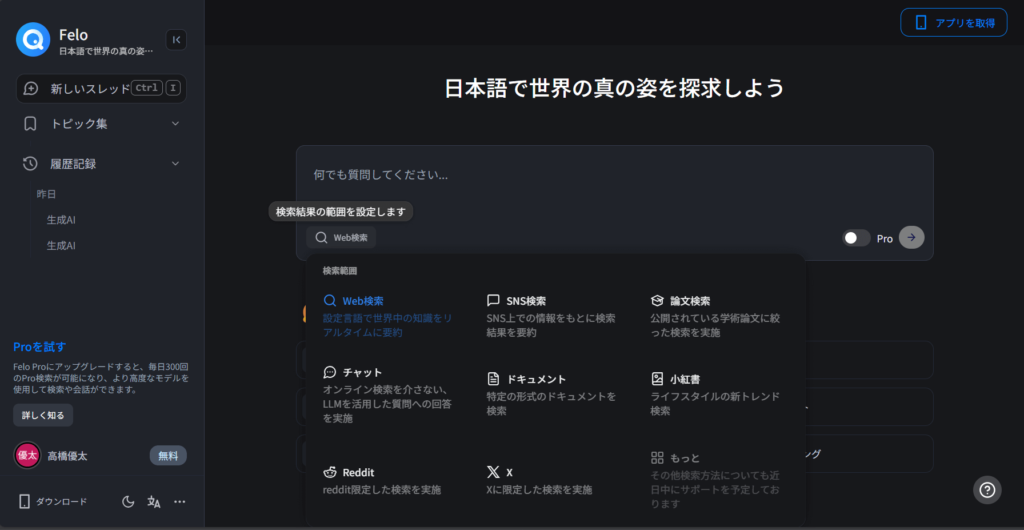Click the user avatar 優太
This screenshot has width=1024, height=530.
(27, 455)
